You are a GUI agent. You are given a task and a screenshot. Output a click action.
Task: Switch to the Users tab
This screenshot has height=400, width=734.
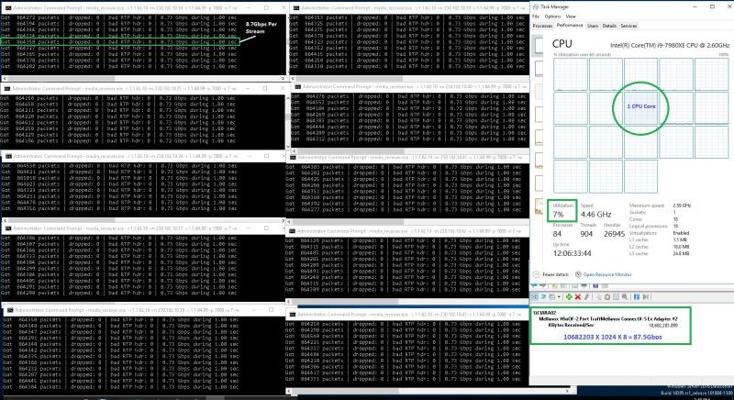pyautogui.click(x=593, y=25)
